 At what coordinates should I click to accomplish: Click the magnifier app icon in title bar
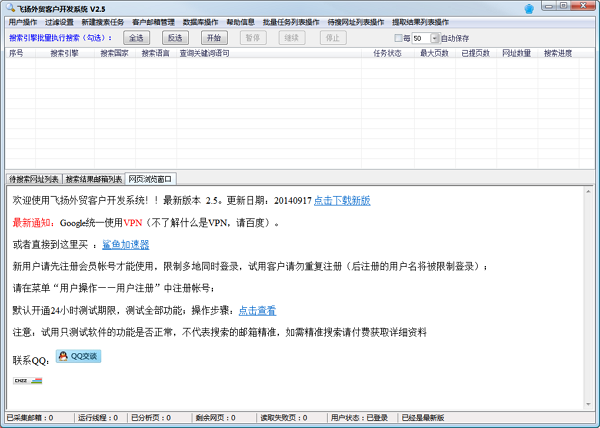click(10, 8)
